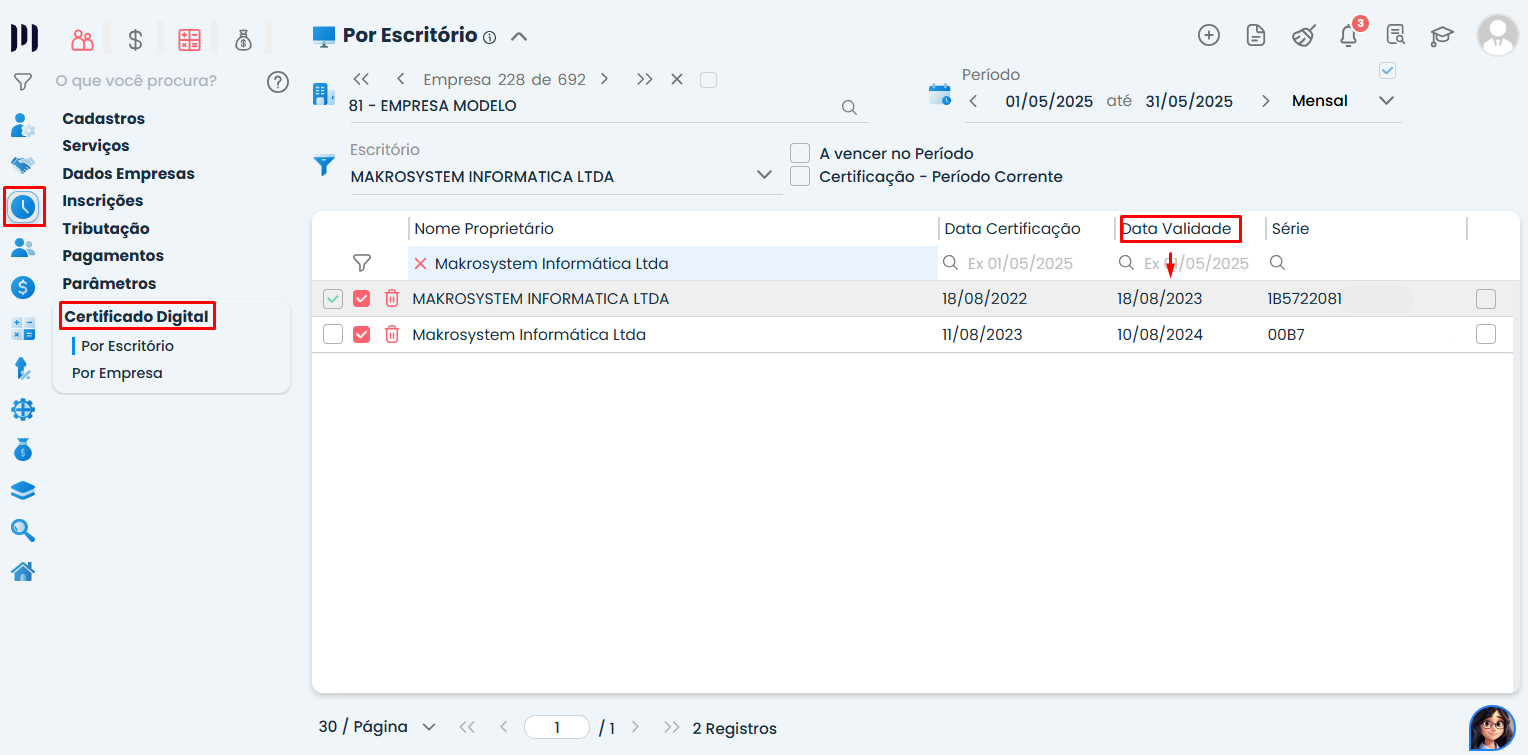Select the handshake icon in the sidebar

pos(23,165)
